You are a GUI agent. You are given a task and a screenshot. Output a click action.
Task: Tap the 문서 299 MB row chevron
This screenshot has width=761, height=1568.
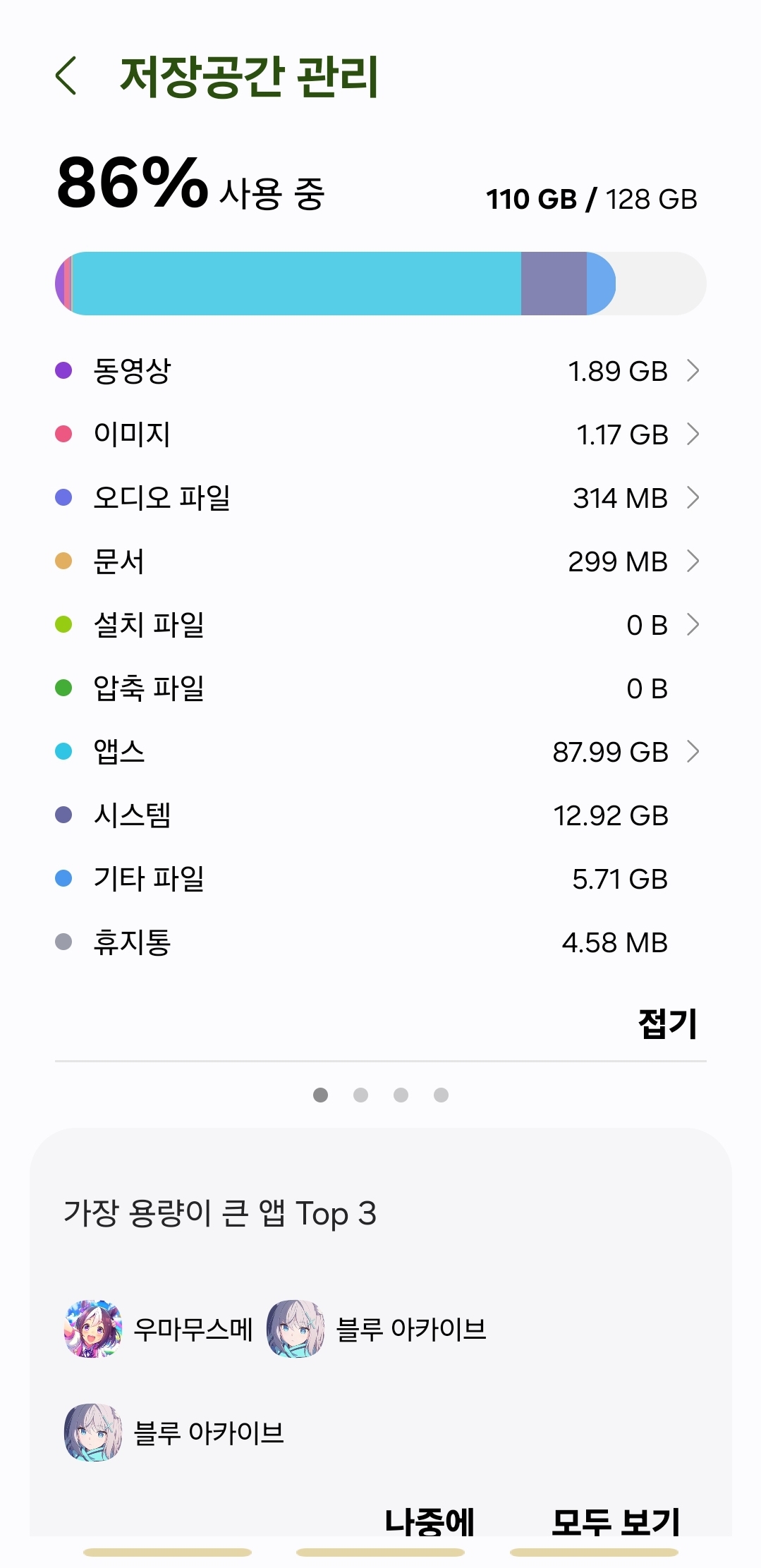coord(693,561)
